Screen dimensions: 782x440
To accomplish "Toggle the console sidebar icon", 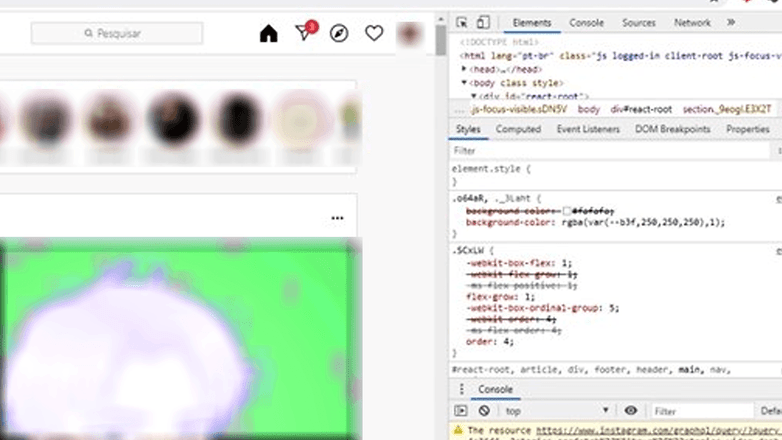I will (x=461, y=411).
